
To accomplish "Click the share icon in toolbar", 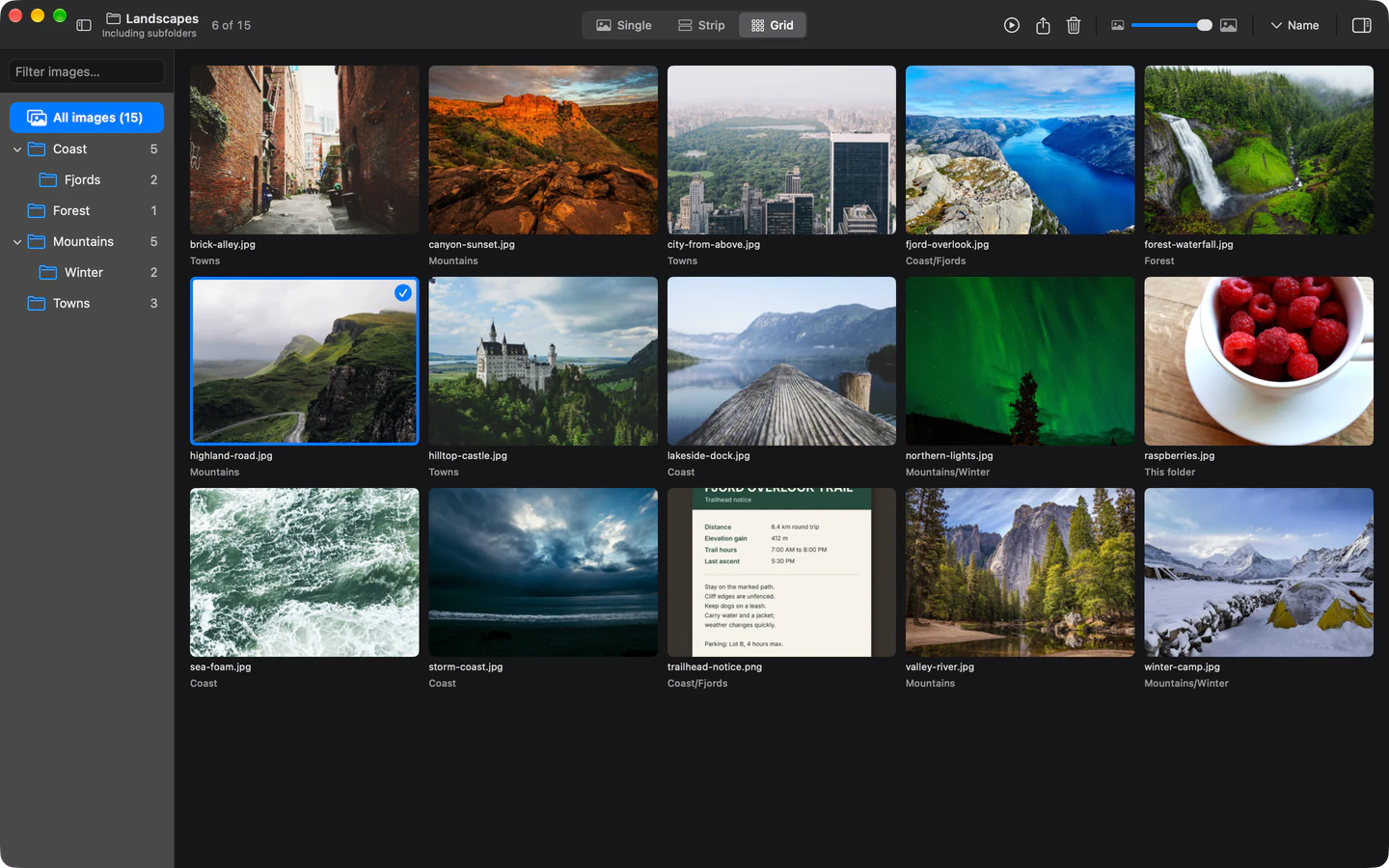I will click(1043, 25).
